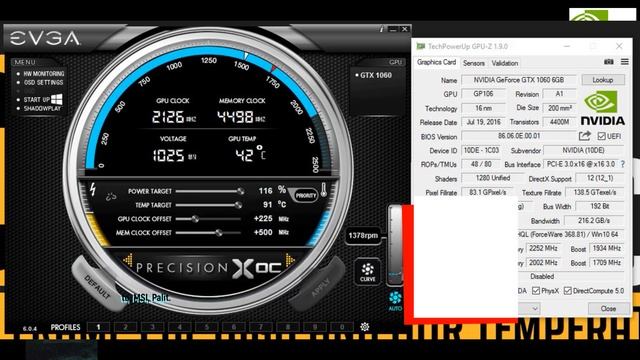This screenshot has width=640, height=360.
Task: Click the Transistors '4400M' field
Action: (x=559, y=122)
